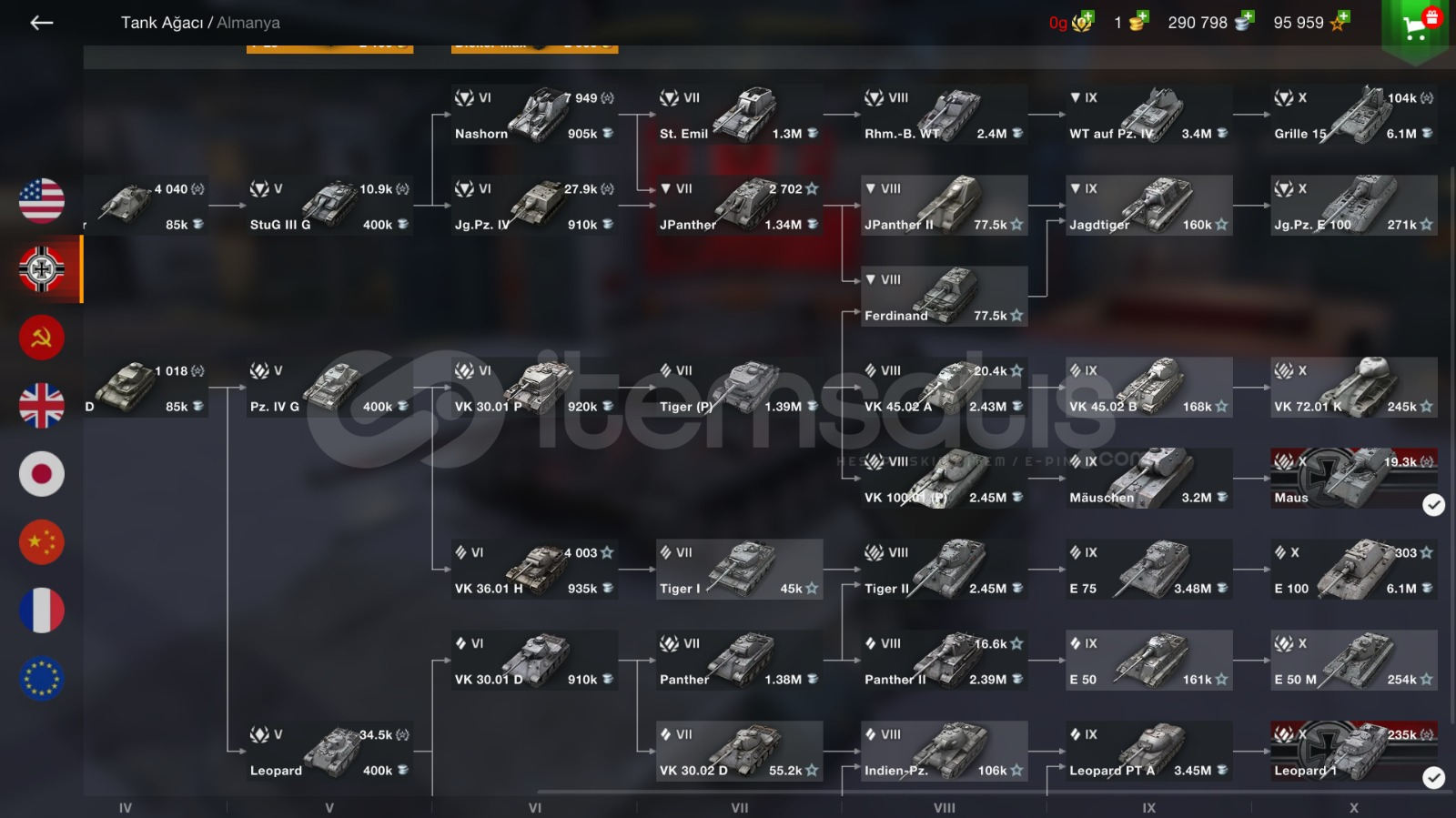
Task: Select the USA nation flag
Action: (42, 201)
